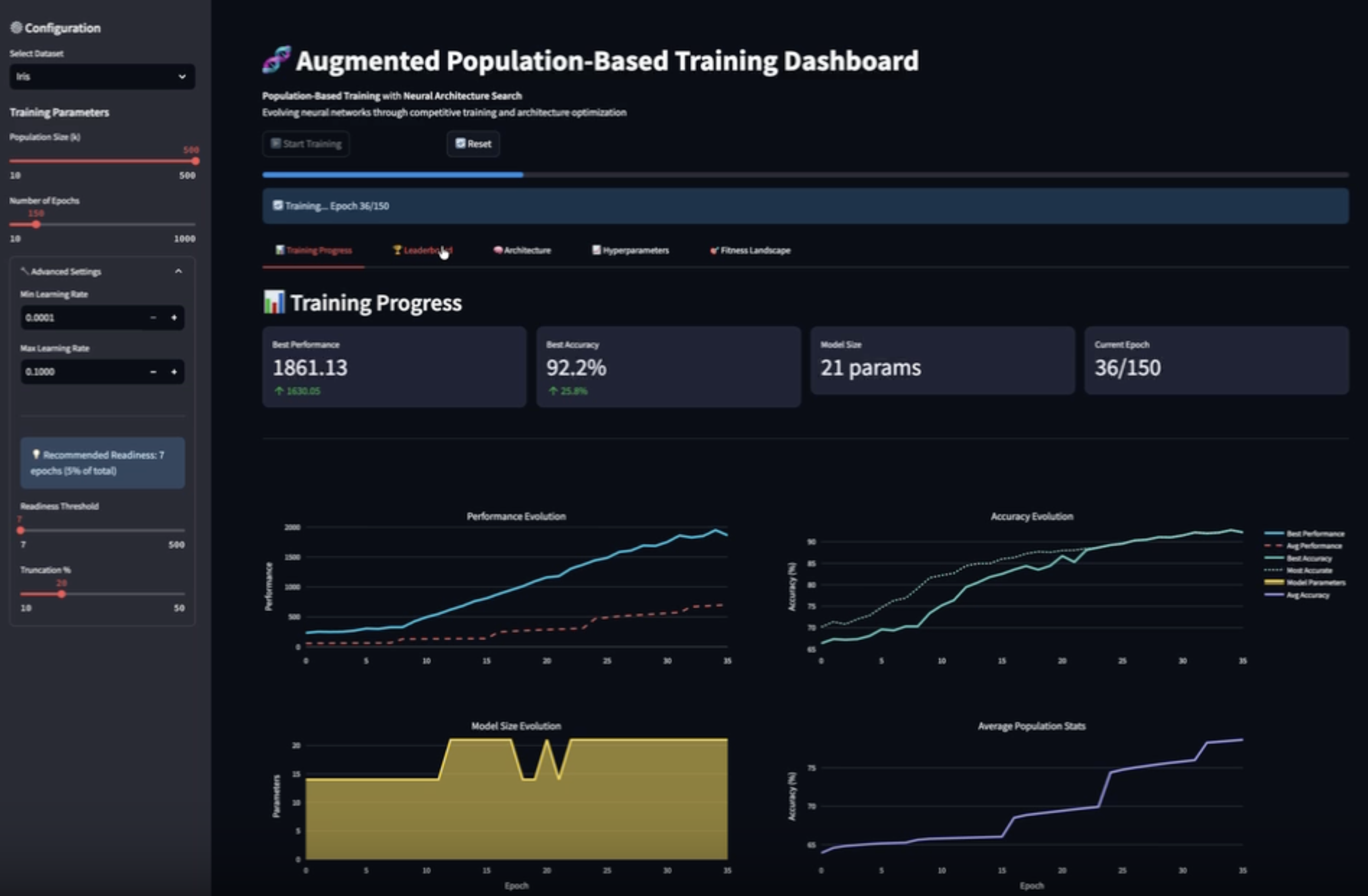This screenshot has width=1368, height=896.
Task: Click the plus stepper for Min Learning Rate
Action: click(175, 317)
